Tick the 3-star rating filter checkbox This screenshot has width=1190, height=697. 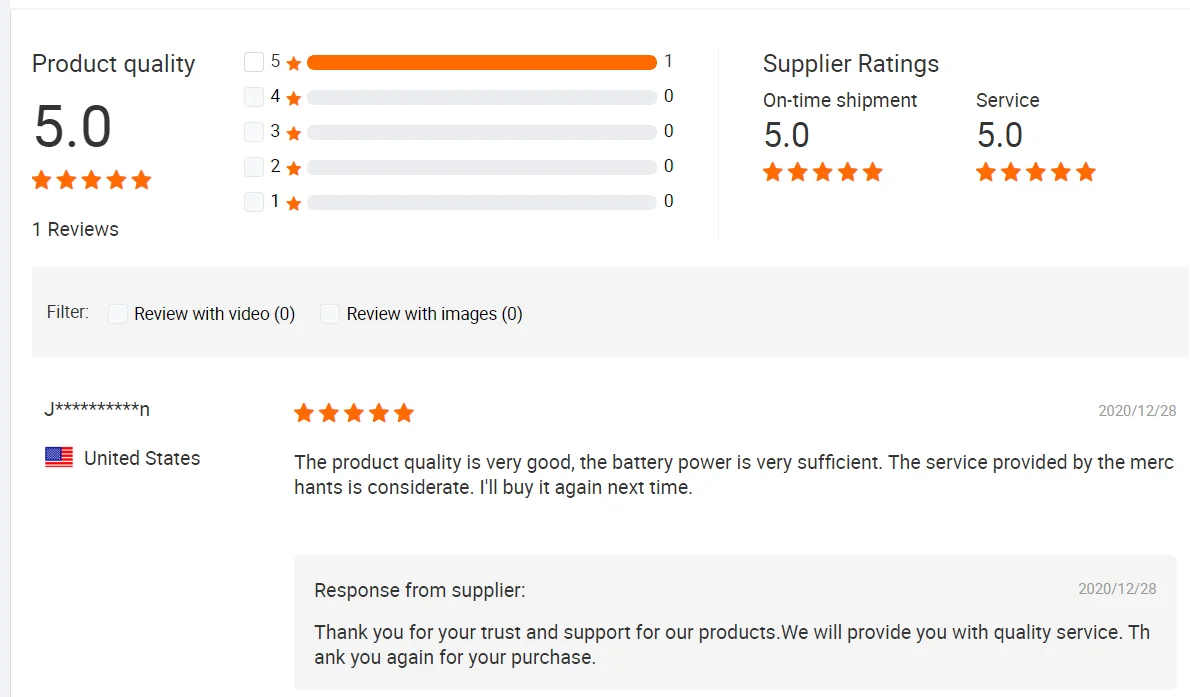click(254, 132)
